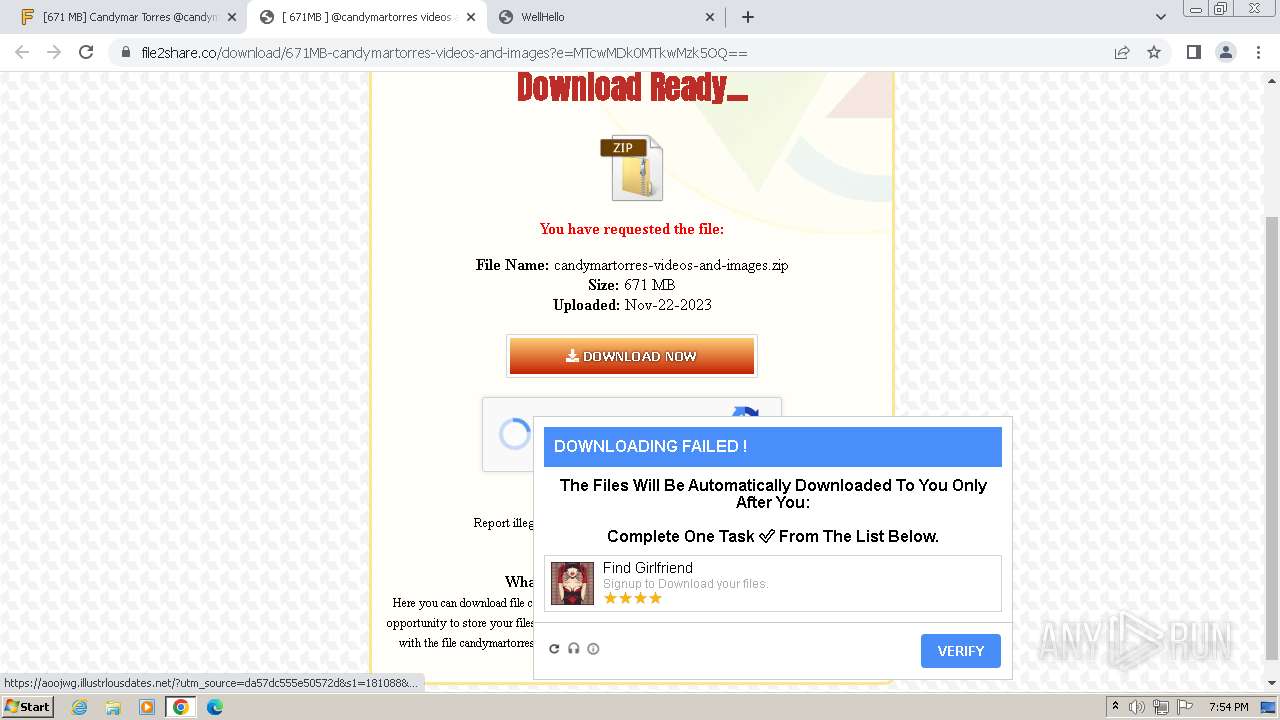Click the volume speaker tray icon
1280x720 pixels.
1137,707
